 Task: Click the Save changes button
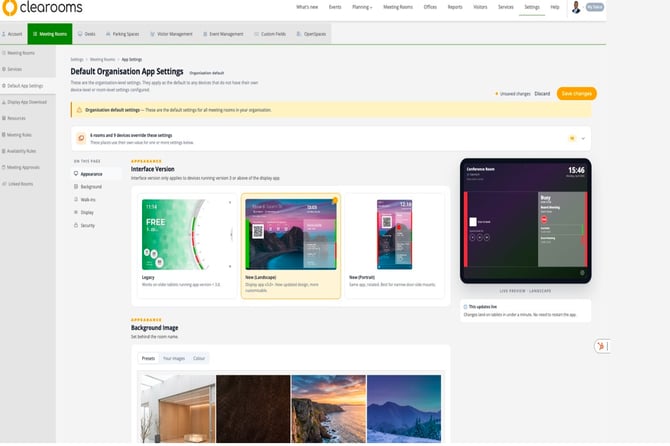(576, 94)
